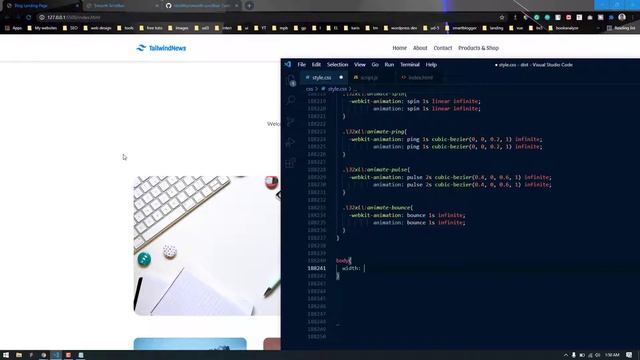This screenshot has height=360, width=640.
Task: Click the css breadcrumb in VS Code
Action: click(x=309, y=89)
